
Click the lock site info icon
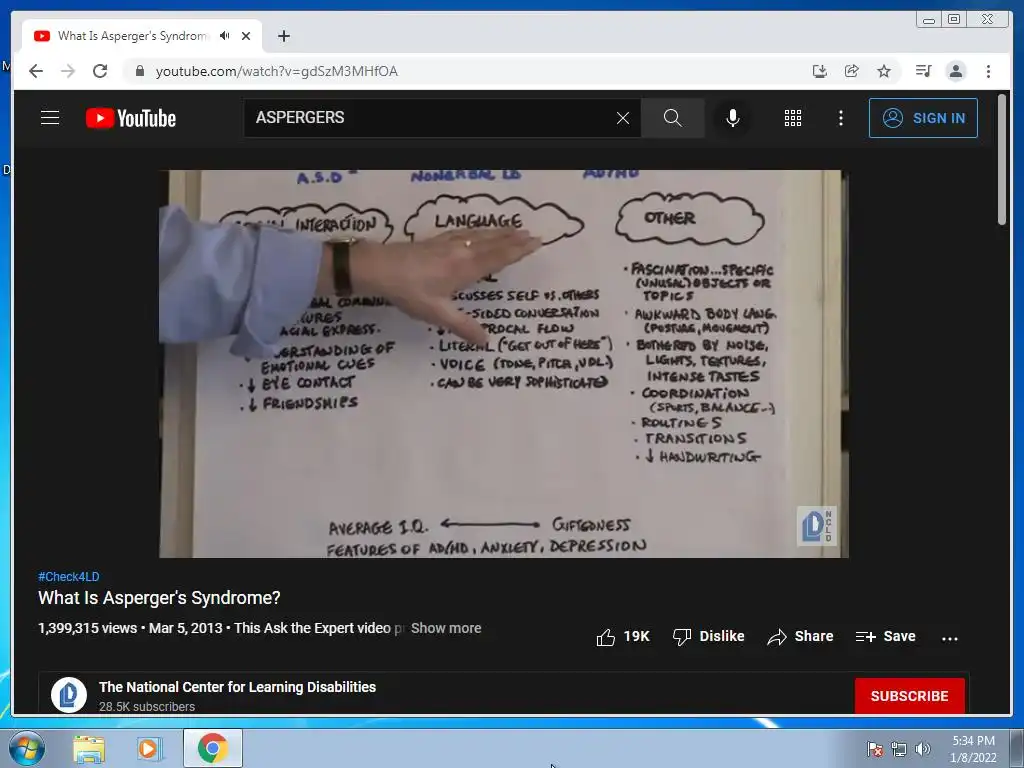pos(139,71)
